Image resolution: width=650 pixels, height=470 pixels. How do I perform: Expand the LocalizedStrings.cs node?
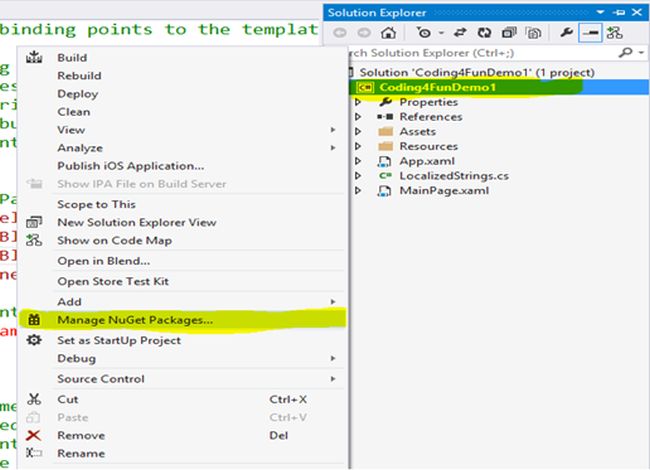[358, 176]
